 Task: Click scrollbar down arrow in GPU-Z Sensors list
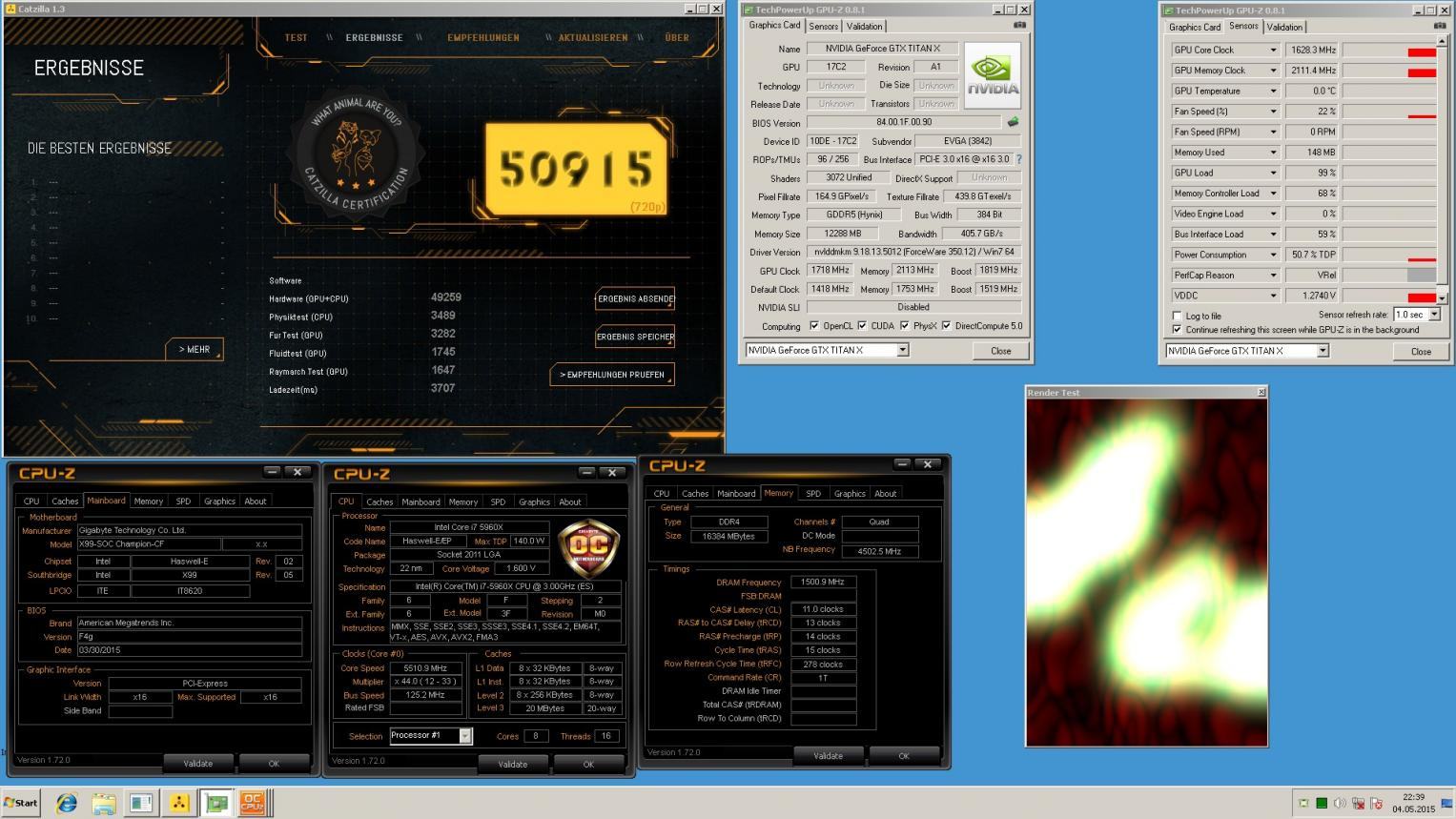point(1442,298)
